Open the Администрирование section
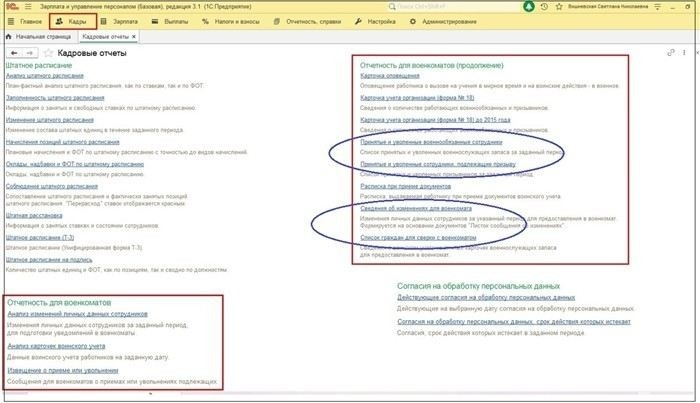This screenshot has width=700, height=403. click(x=443, y=21)
